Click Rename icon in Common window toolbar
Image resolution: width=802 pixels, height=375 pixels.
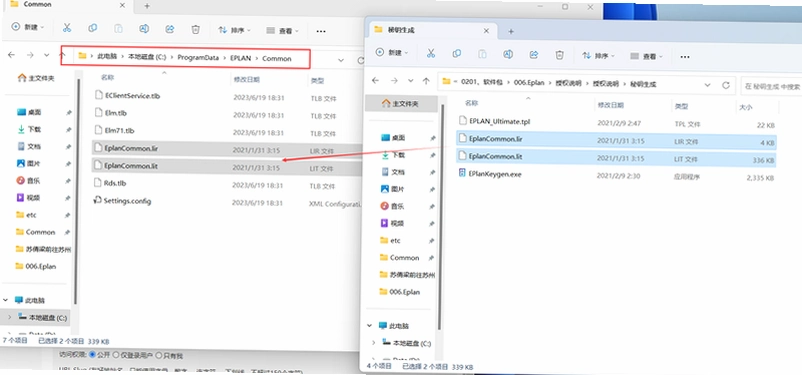144,29
